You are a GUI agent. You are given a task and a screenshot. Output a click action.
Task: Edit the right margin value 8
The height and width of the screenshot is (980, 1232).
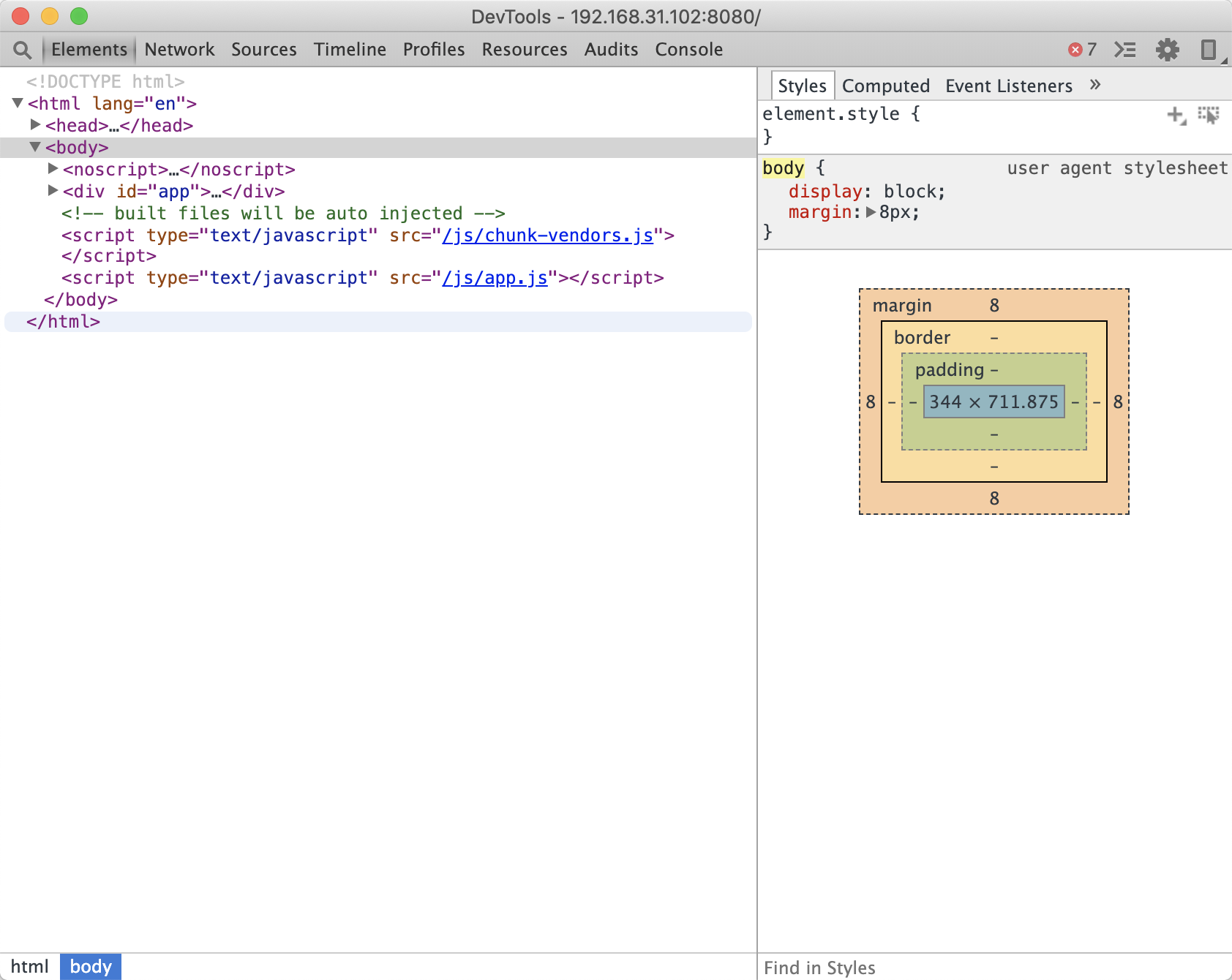1118,402
